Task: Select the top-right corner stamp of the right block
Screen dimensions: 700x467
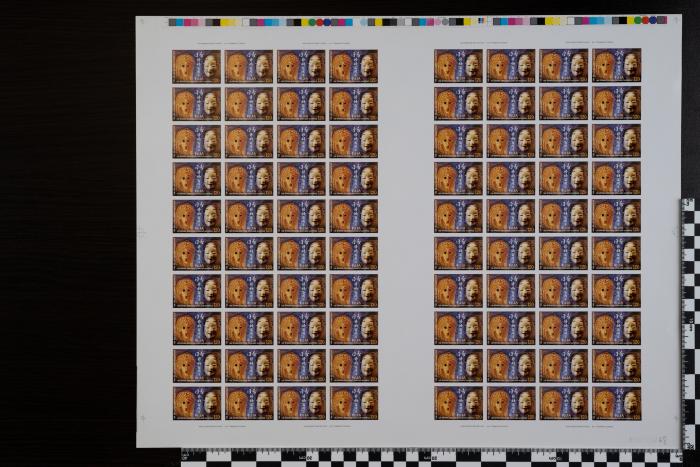Action: click(617, 65)
